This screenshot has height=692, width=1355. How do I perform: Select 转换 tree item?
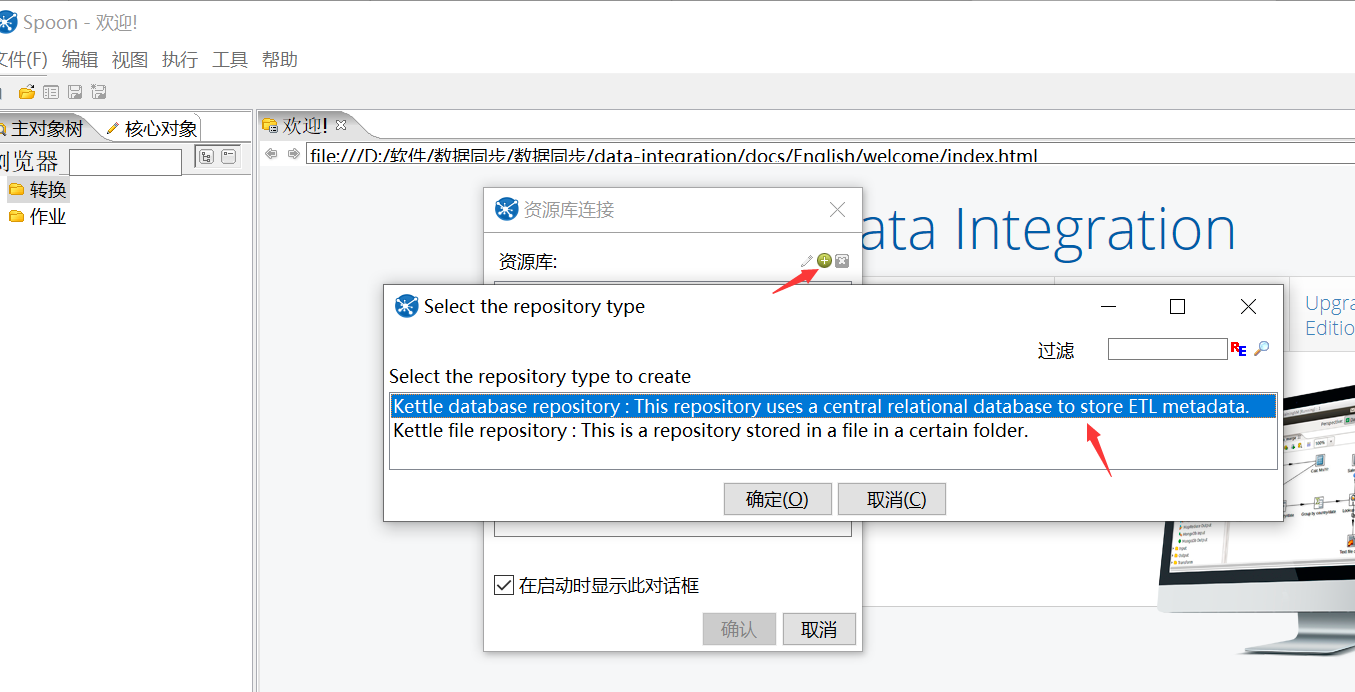pos(48,189)
